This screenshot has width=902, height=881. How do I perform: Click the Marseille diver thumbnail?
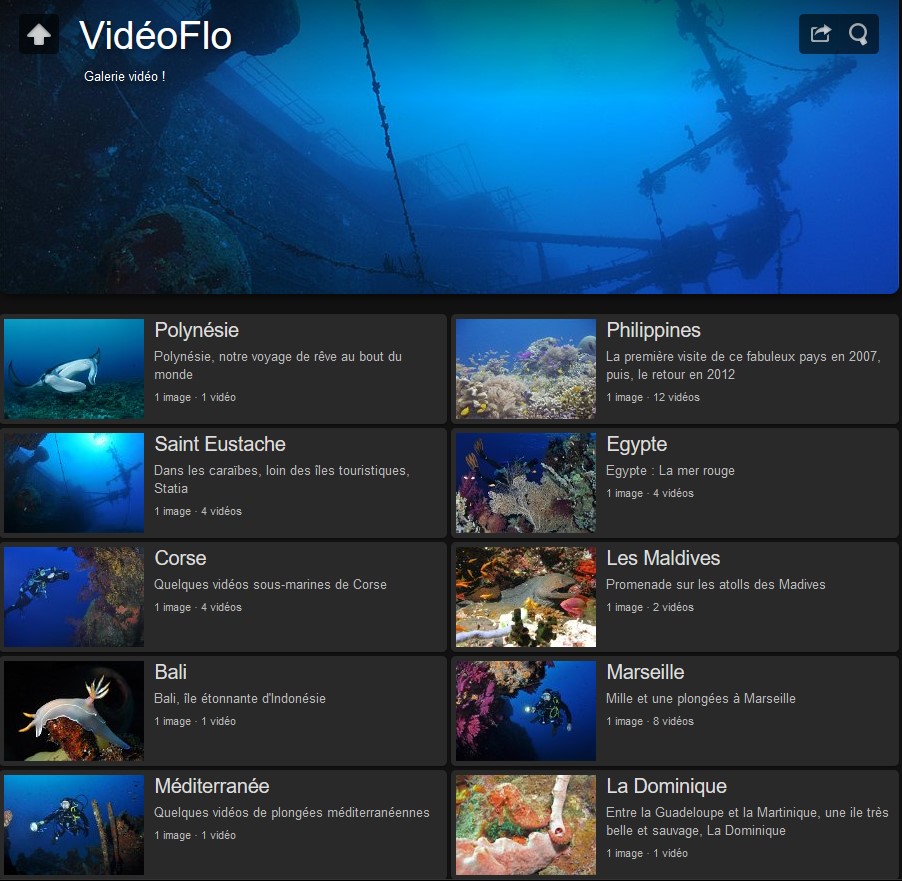click(526, 711)
